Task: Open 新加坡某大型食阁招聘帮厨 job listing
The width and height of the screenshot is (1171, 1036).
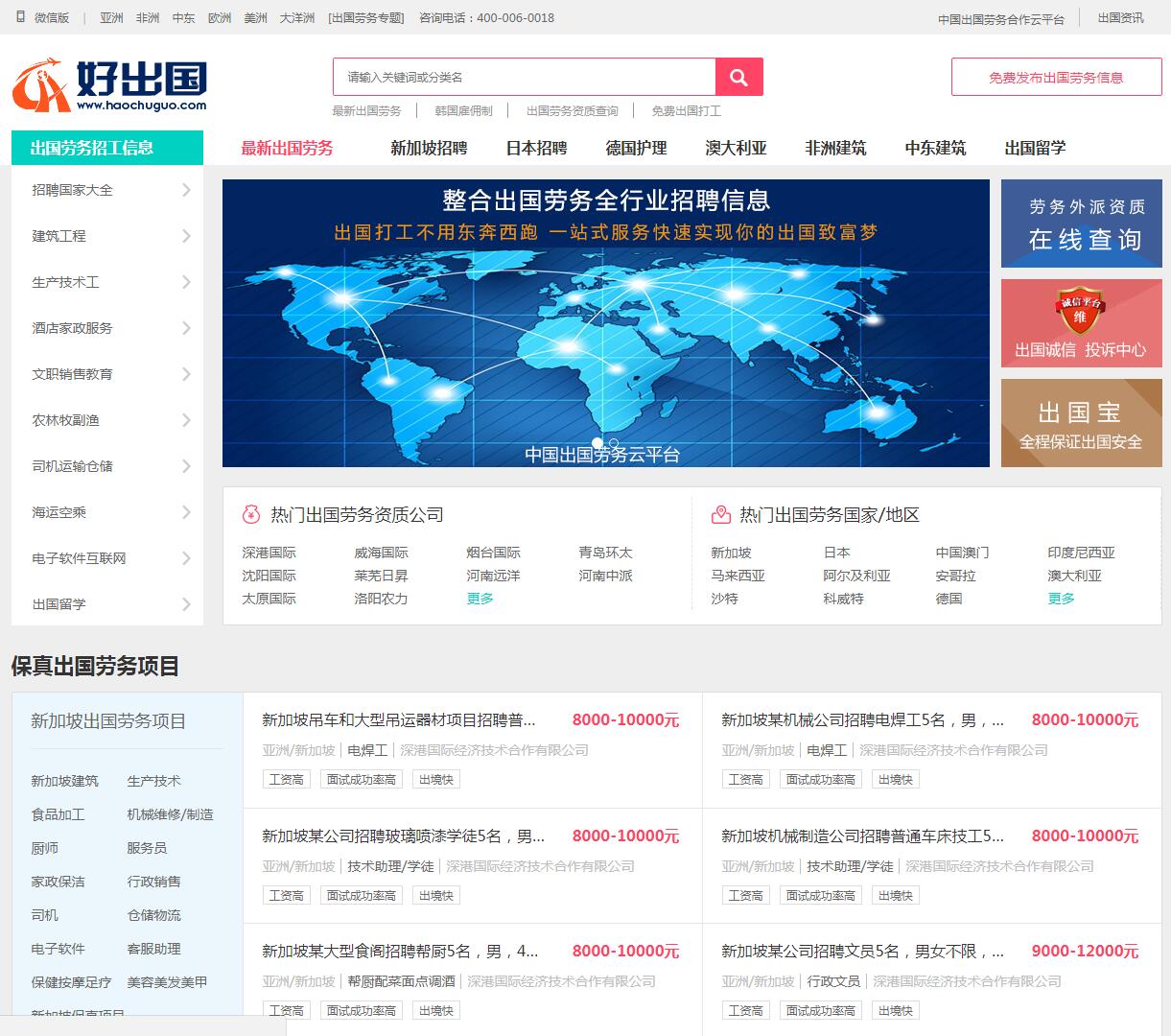Action: [400, 951]
